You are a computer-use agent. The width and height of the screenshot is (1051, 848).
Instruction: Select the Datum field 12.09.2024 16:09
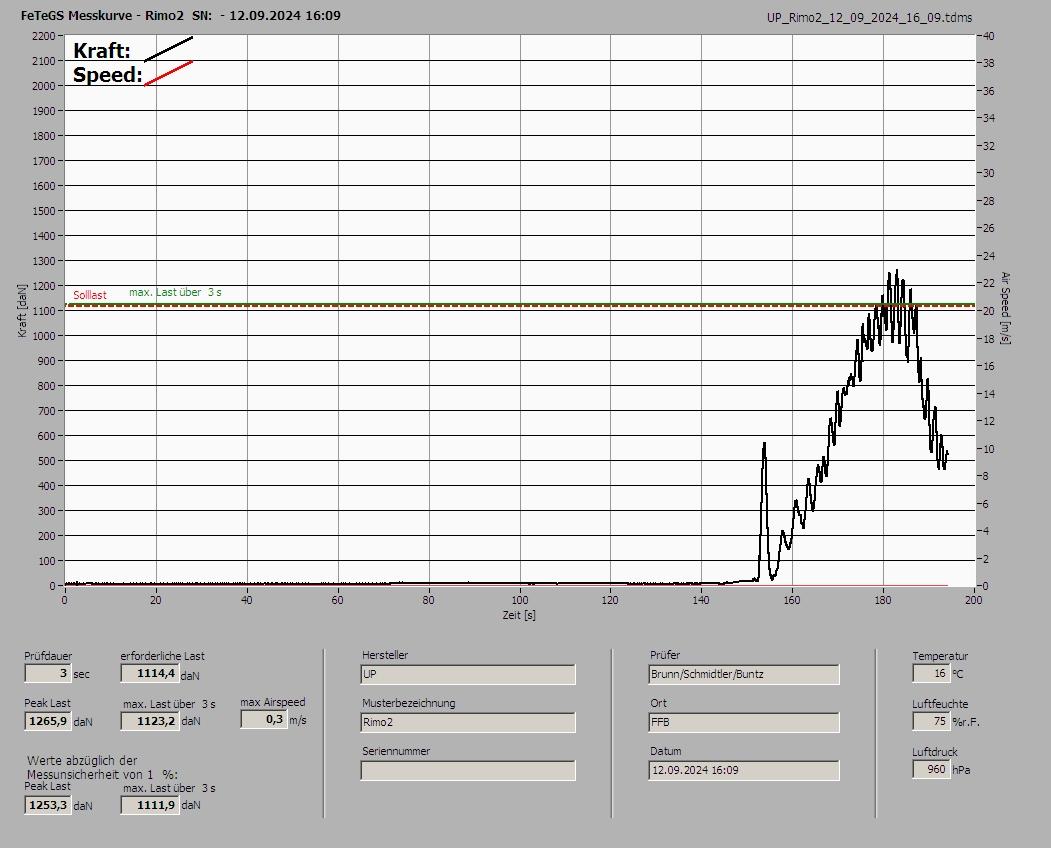tap(744, 771)
